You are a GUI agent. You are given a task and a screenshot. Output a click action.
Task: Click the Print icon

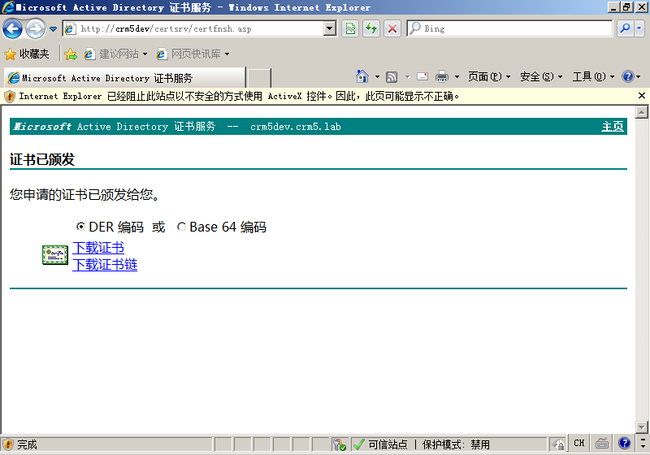(442, 77)
